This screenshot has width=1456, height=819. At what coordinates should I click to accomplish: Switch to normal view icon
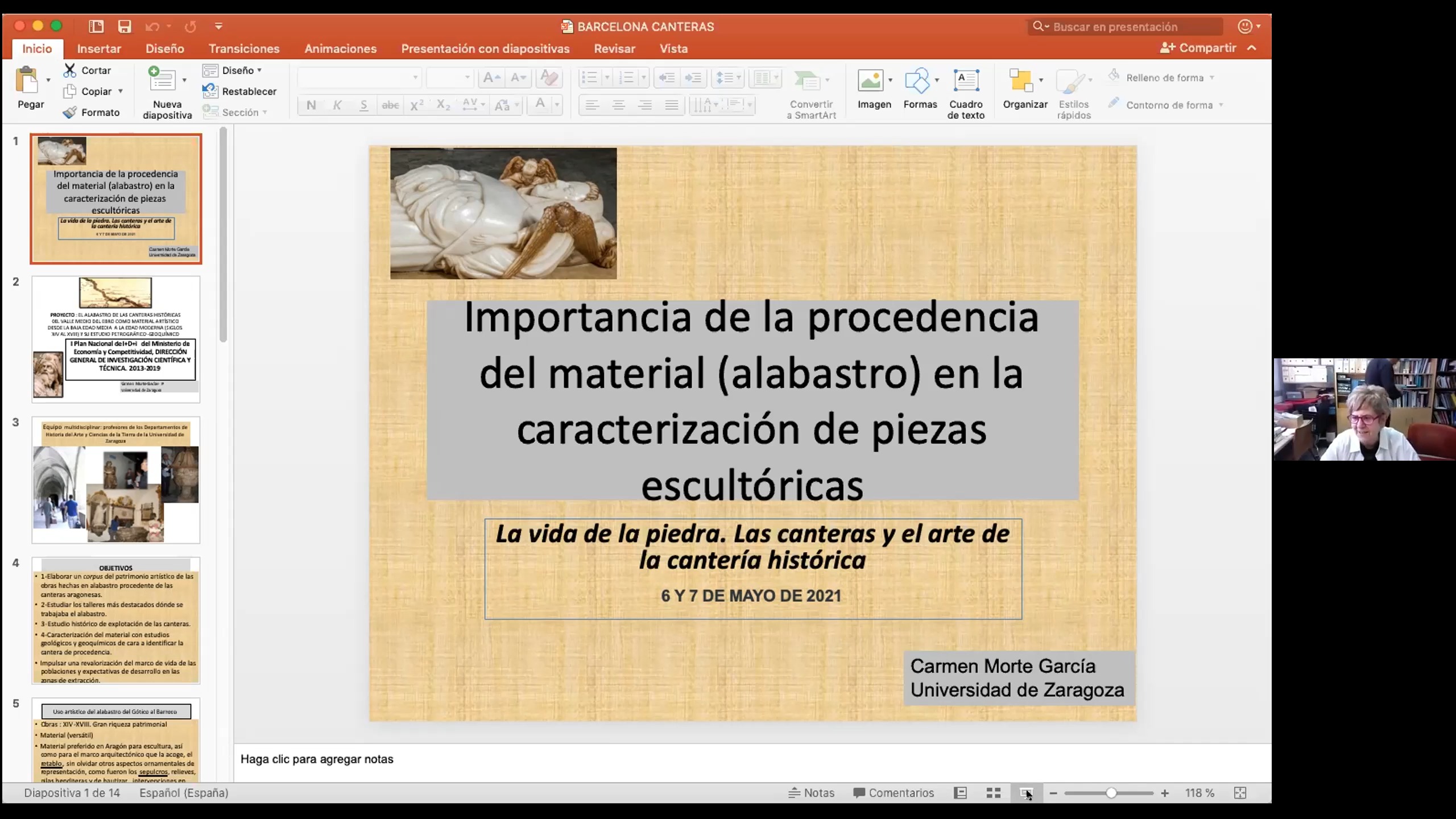pyautogui.click(x=960, y=793)
